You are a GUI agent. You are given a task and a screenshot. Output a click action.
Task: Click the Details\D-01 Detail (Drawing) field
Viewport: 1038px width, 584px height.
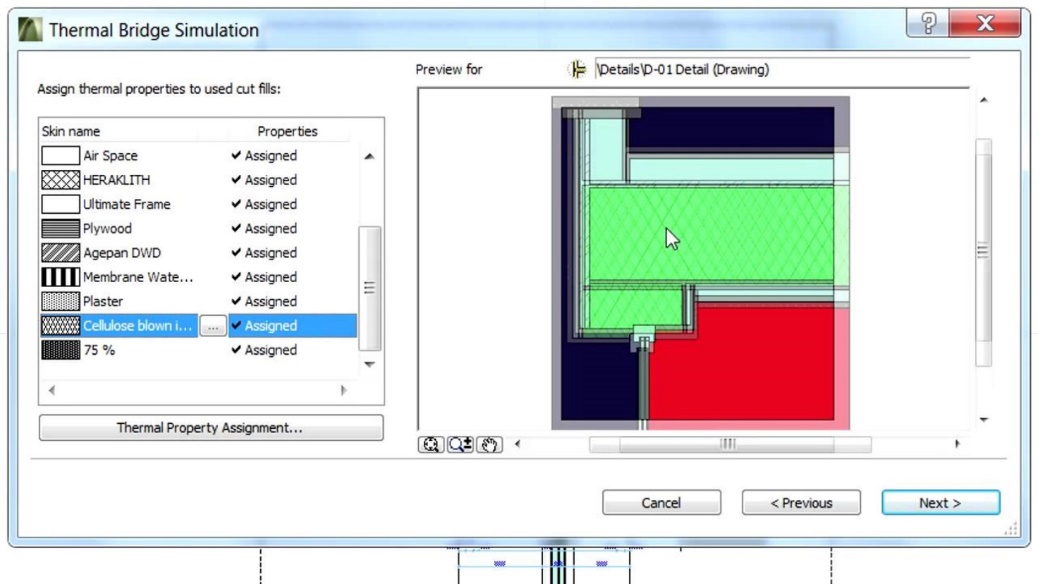click(x=782, y=69)
